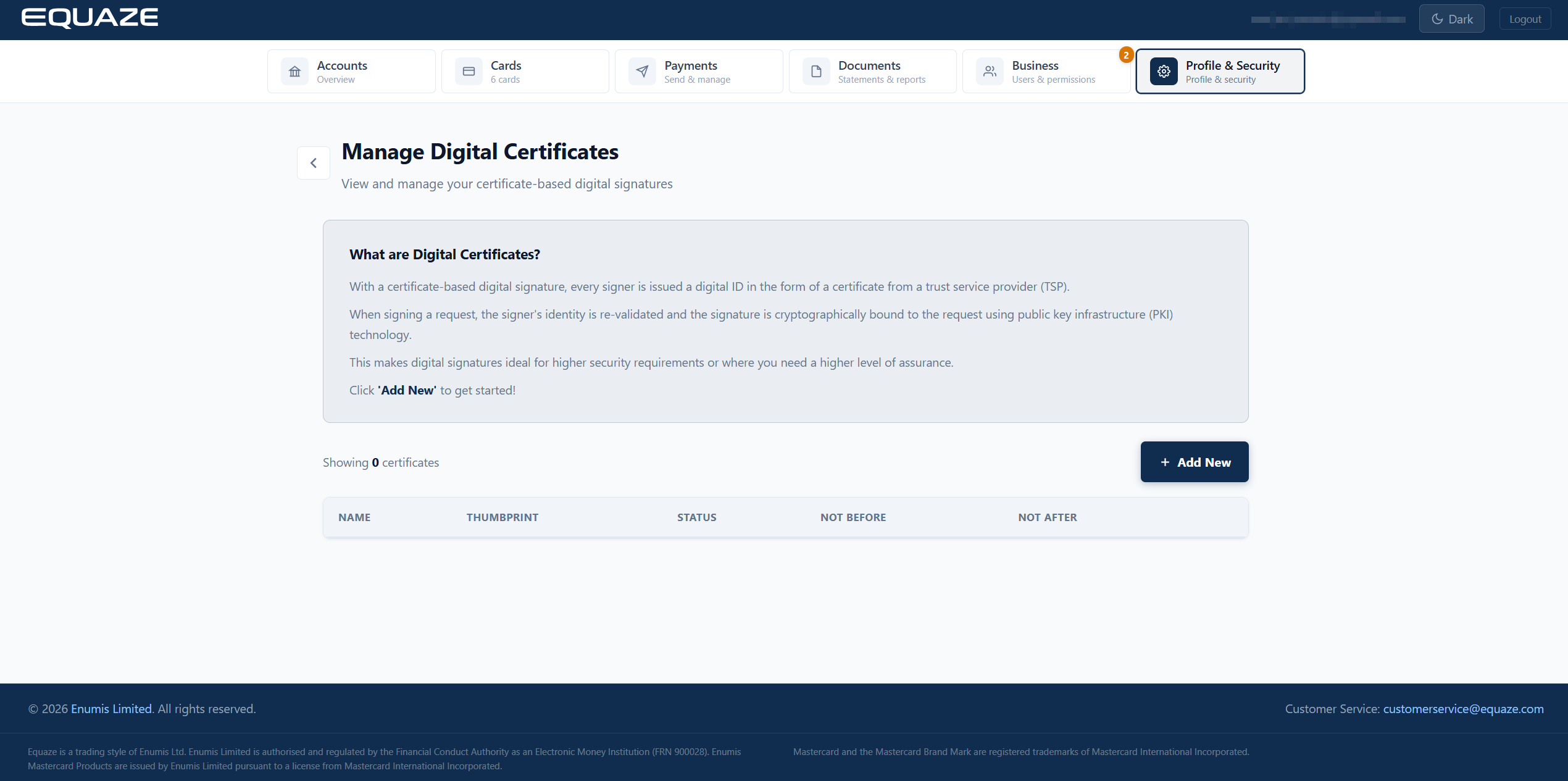The width and height of the screenshot is (1568, 781).
Task: Toggle Dark mode
Action: click(1451, 19)
